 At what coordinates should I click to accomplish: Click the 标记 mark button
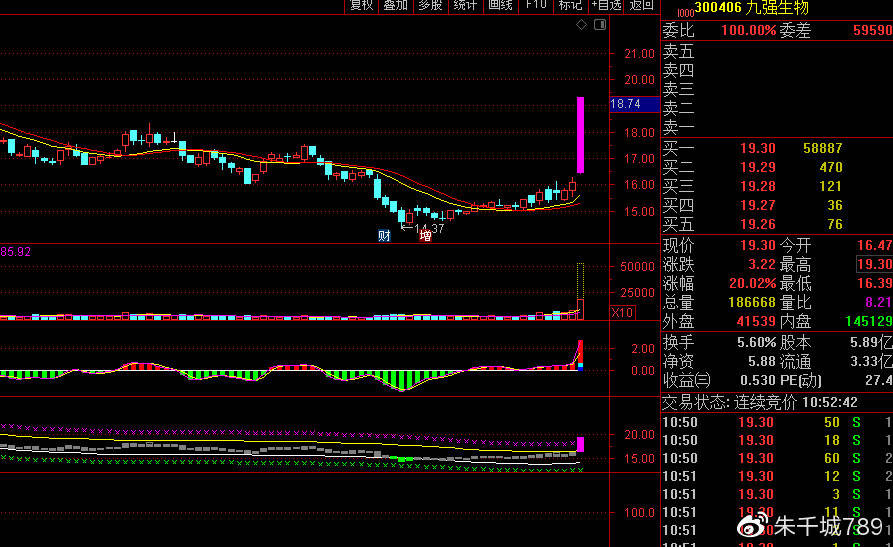570,6
